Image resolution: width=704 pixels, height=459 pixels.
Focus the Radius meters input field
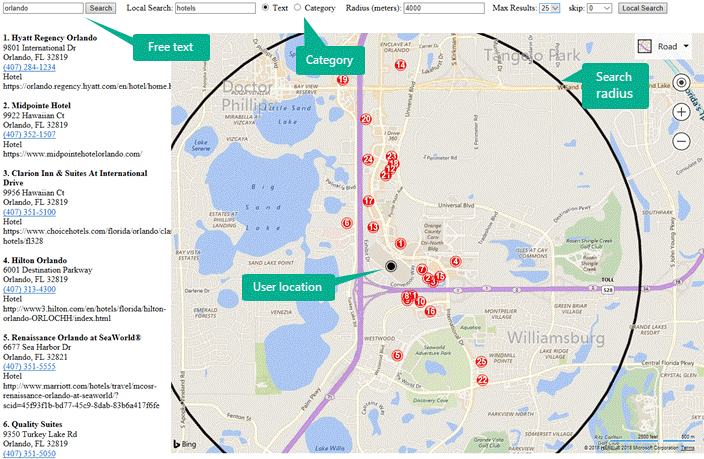pyautogui.click(x=444, y=8)
